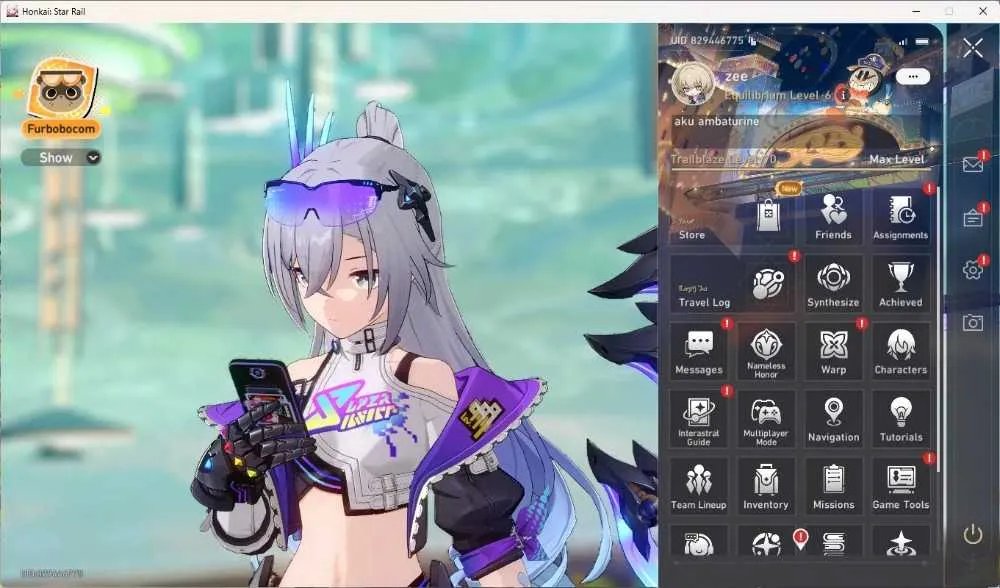The height and width of the screenshot is (588, 1000).
Task: Copy the UID with the copy icon
Action: pyautogui.click(x=753, y=40)
